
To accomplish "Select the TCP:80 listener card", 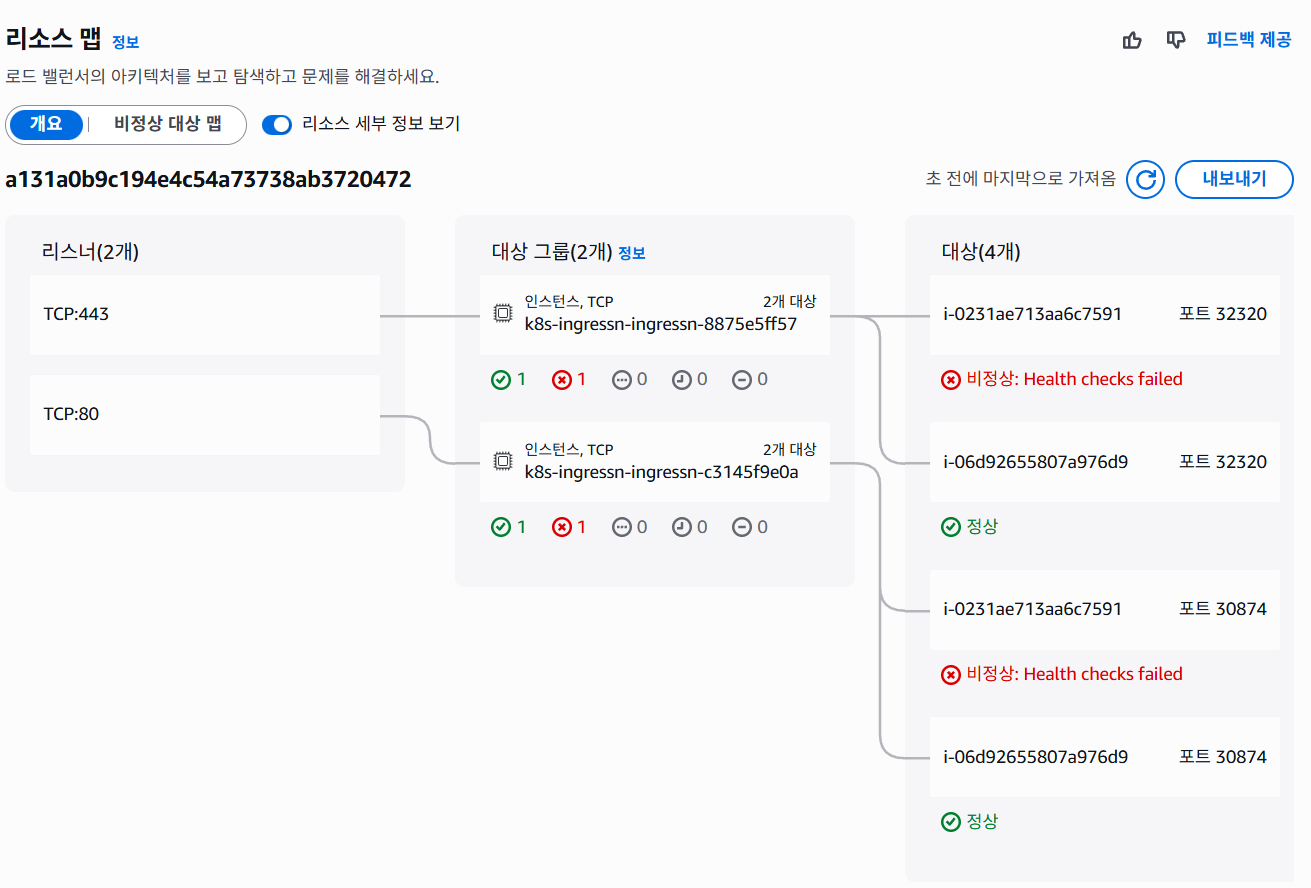I will (x=205, y=415).
